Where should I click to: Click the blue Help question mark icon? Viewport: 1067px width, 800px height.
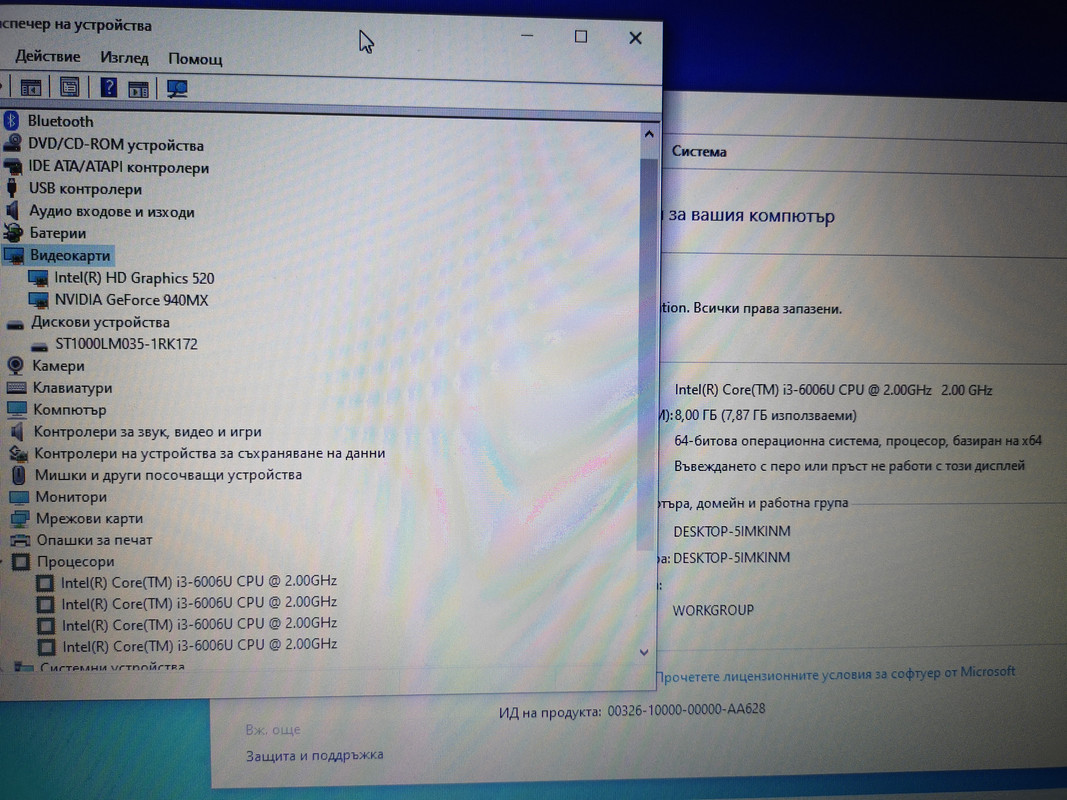tap(108, 88)
